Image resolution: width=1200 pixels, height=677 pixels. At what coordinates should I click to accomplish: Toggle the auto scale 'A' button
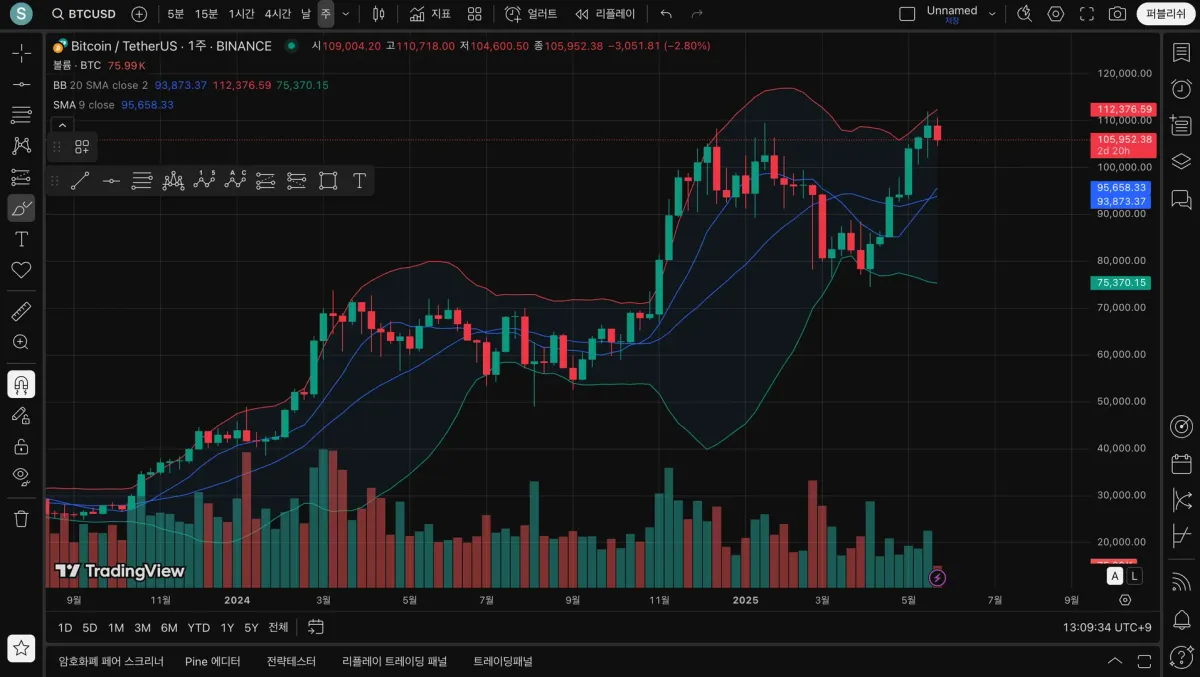(x=1115, y=576)
